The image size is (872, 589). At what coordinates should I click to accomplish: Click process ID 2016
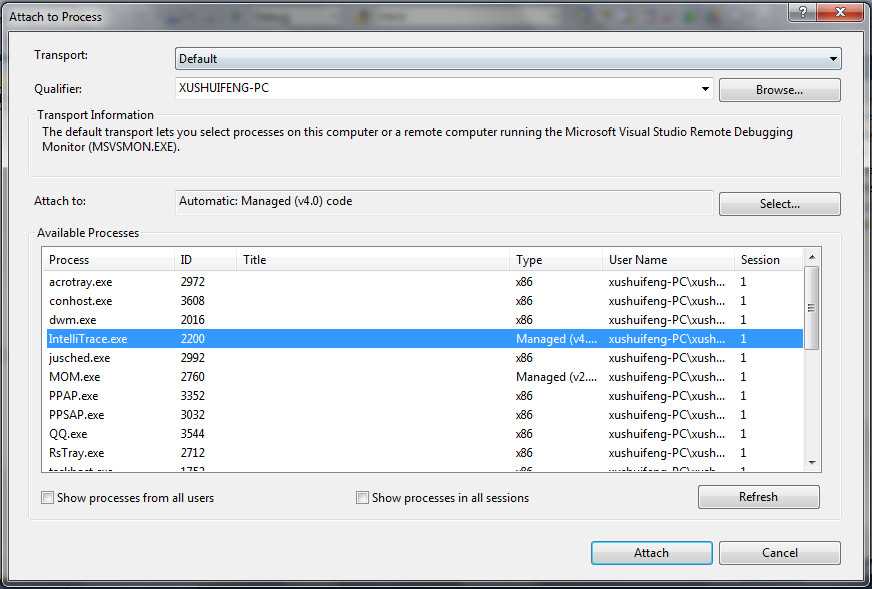pyautogui.click(x=192, y=320)
